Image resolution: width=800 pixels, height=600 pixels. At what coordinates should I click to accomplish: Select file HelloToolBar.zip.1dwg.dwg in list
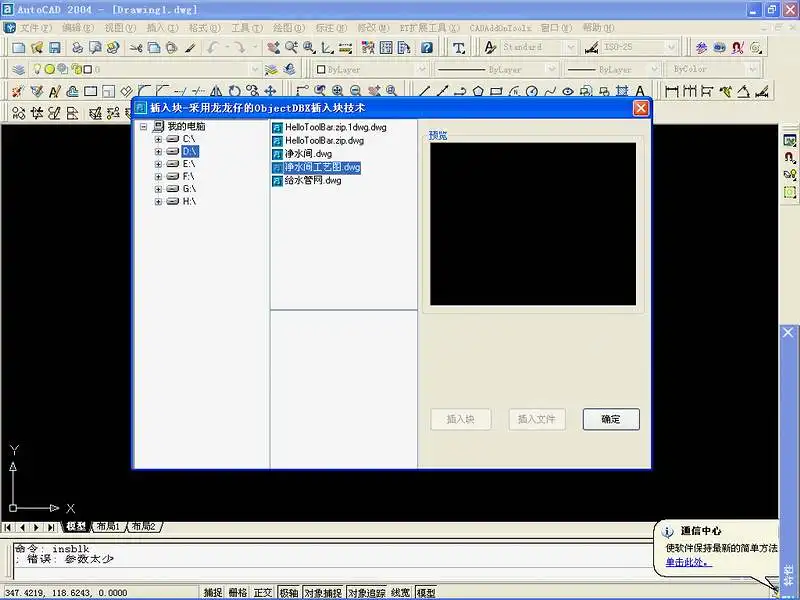tap(330, 128)
